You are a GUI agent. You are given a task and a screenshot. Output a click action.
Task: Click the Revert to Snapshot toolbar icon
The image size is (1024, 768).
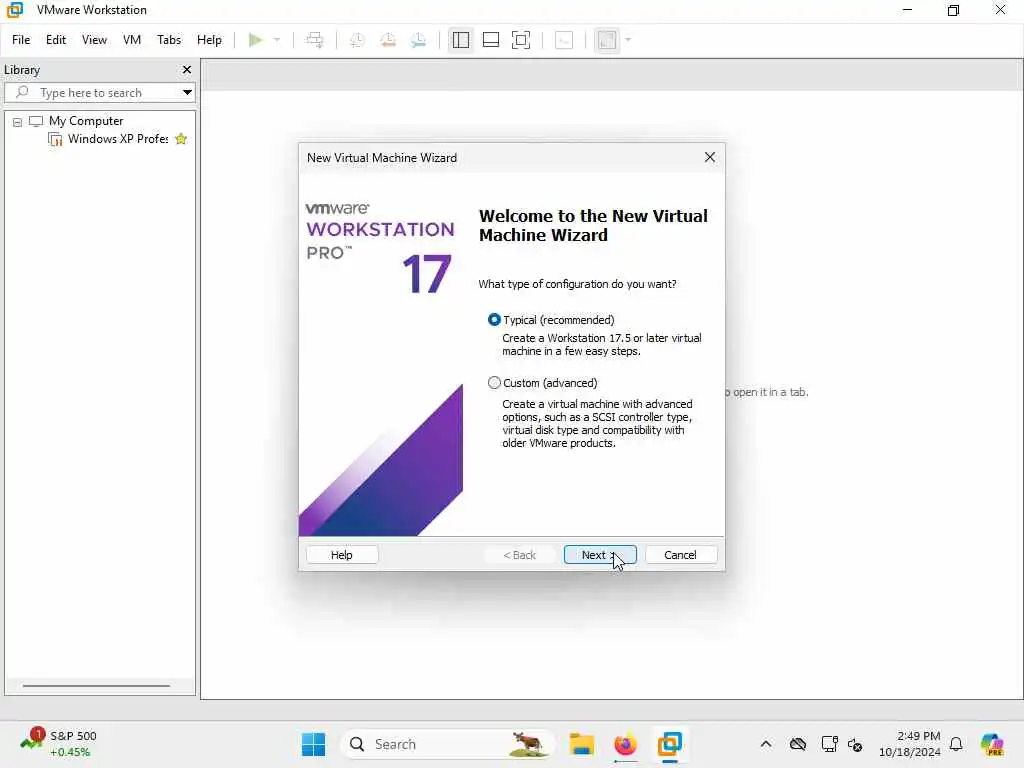[x=388, y=40]
